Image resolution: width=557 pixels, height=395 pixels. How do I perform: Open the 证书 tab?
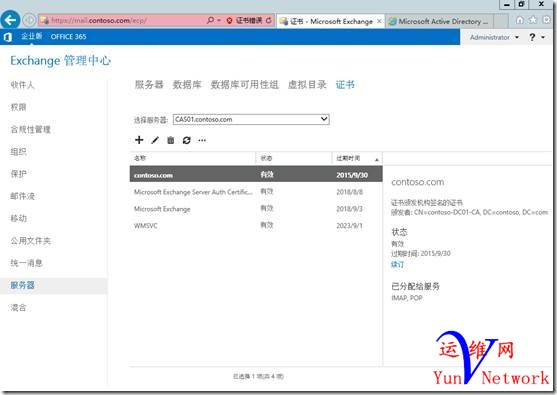point(345,85)
